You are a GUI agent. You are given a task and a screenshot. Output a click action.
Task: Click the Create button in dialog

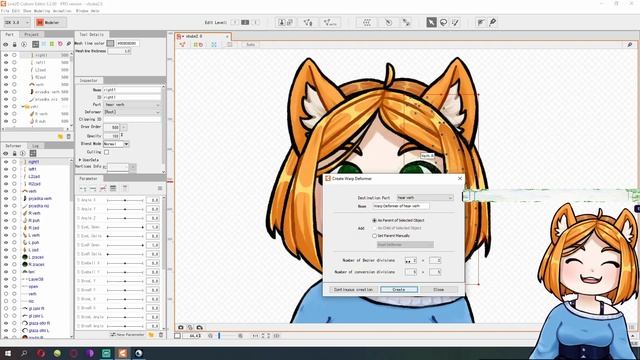399,289
